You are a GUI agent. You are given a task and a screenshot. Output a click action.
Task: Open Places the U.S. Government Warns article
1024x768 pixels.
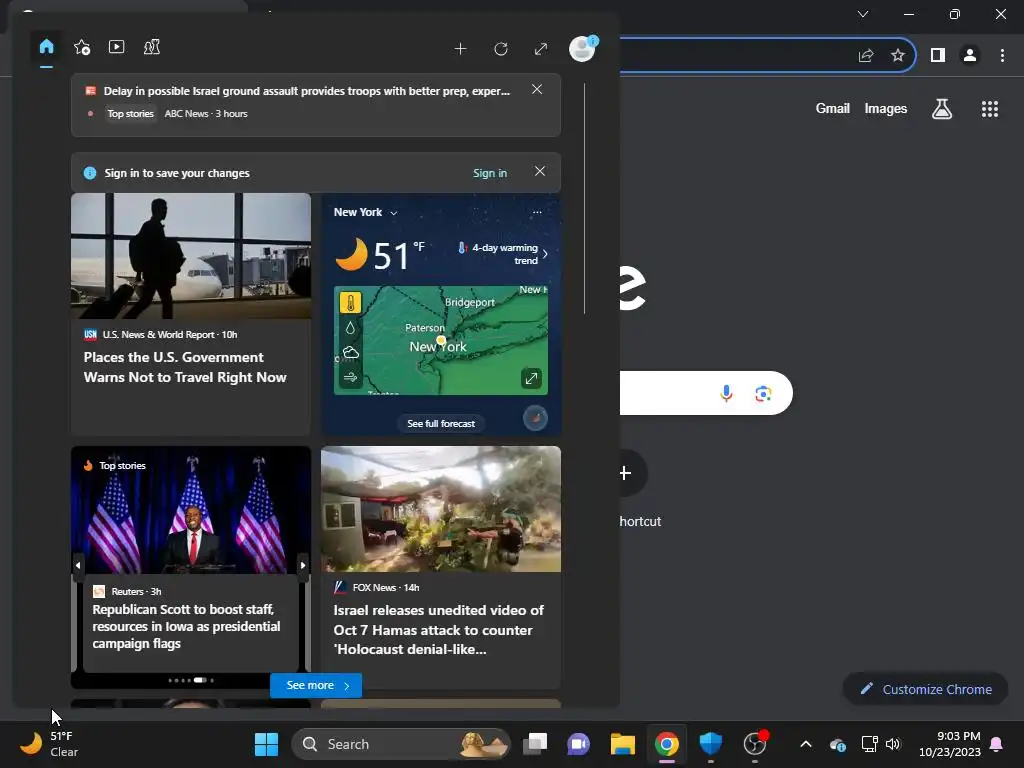point(185,367)
